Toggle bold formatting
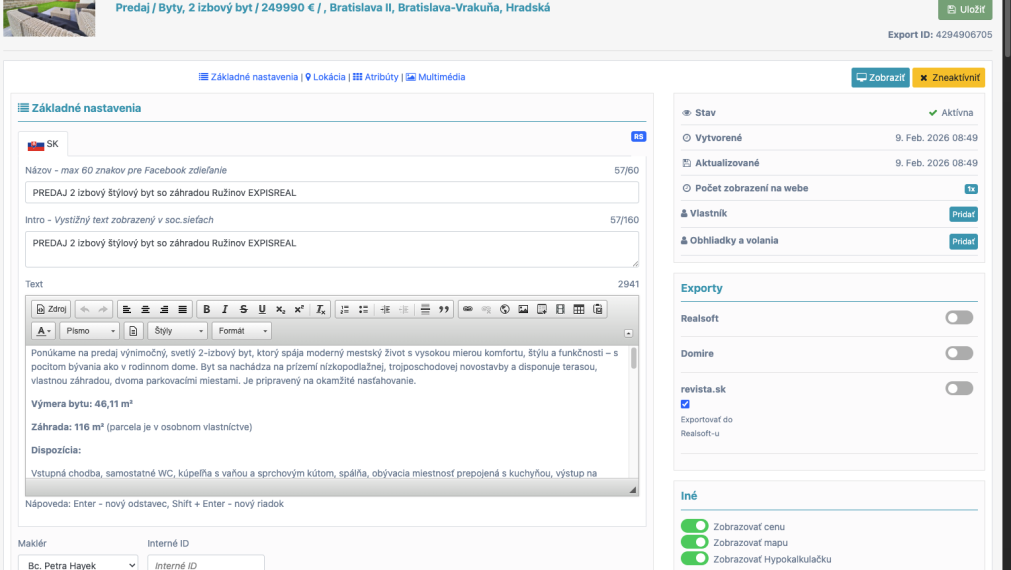This screenshot has width=1011, height=570. tap(206, 310)
